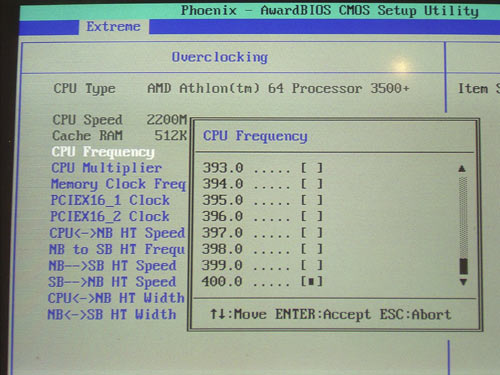This screenshot has width=500, height=375.
Task: Select the 393.0 frequency option
Action: pos(262,168)
